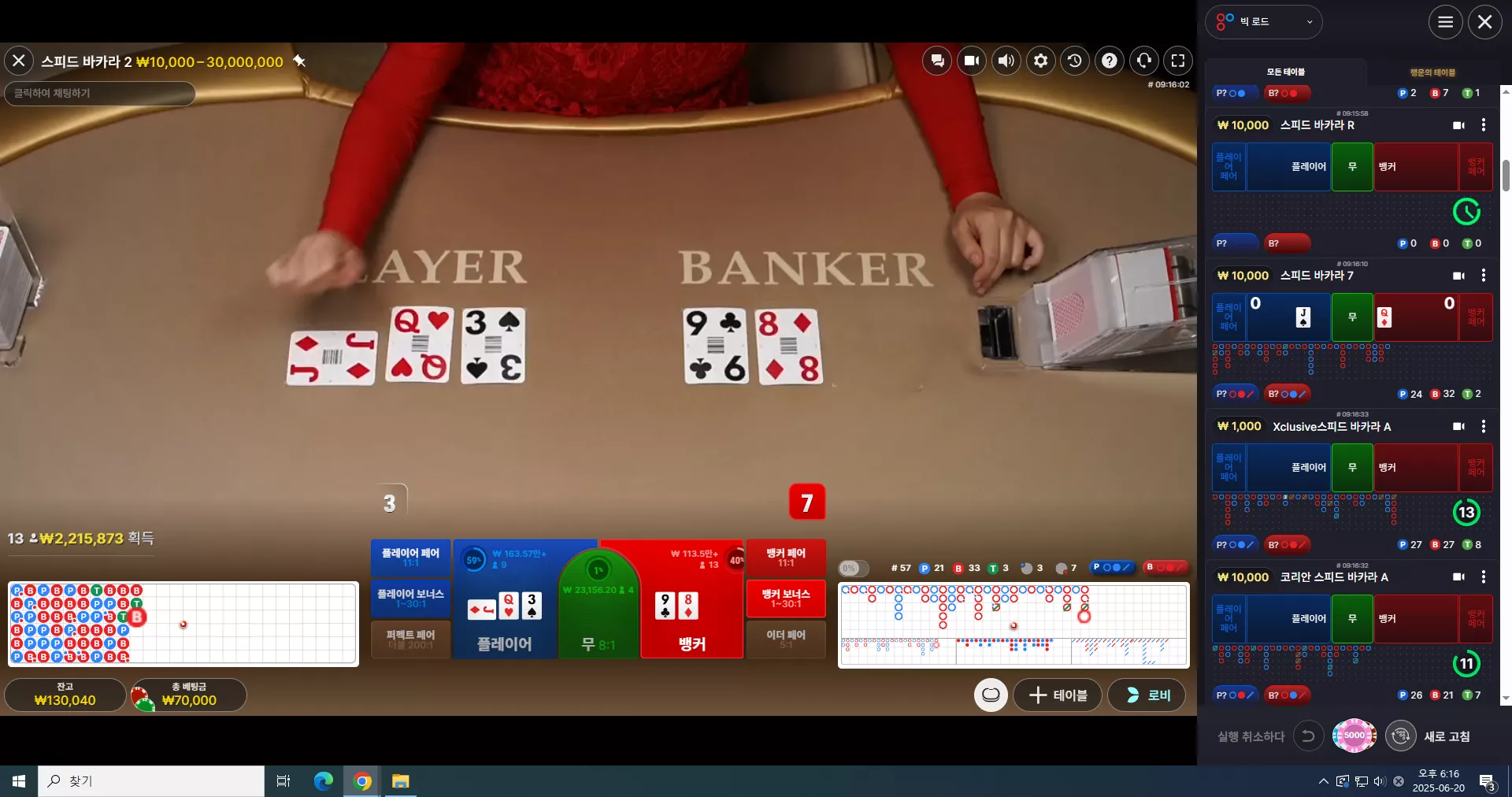Screen dimensions: 1512x797
Task: Close the 스피드 바카라 2 table
Action: point(19,61)
